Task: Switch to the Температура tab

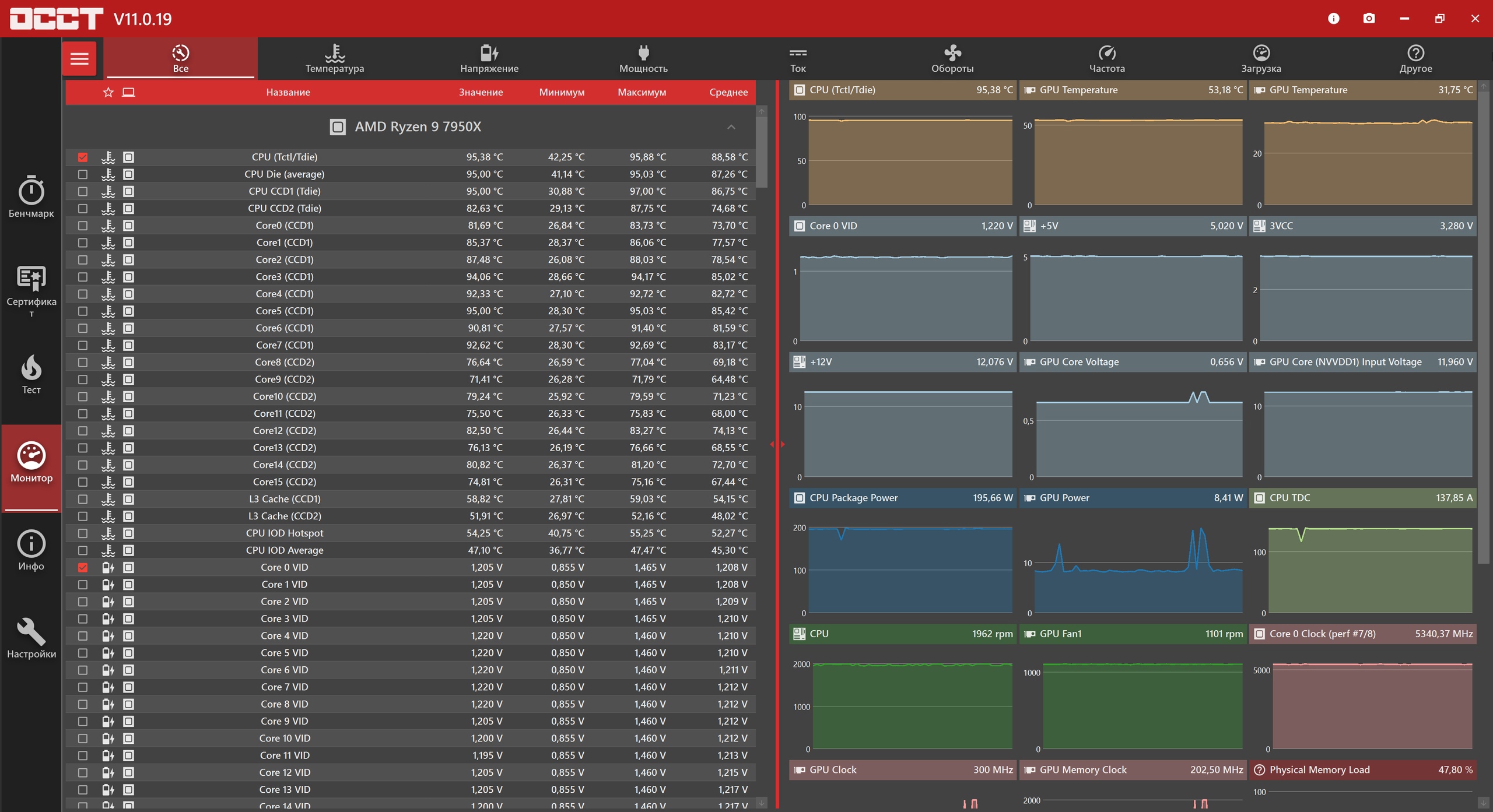Action: click(335, 58)
